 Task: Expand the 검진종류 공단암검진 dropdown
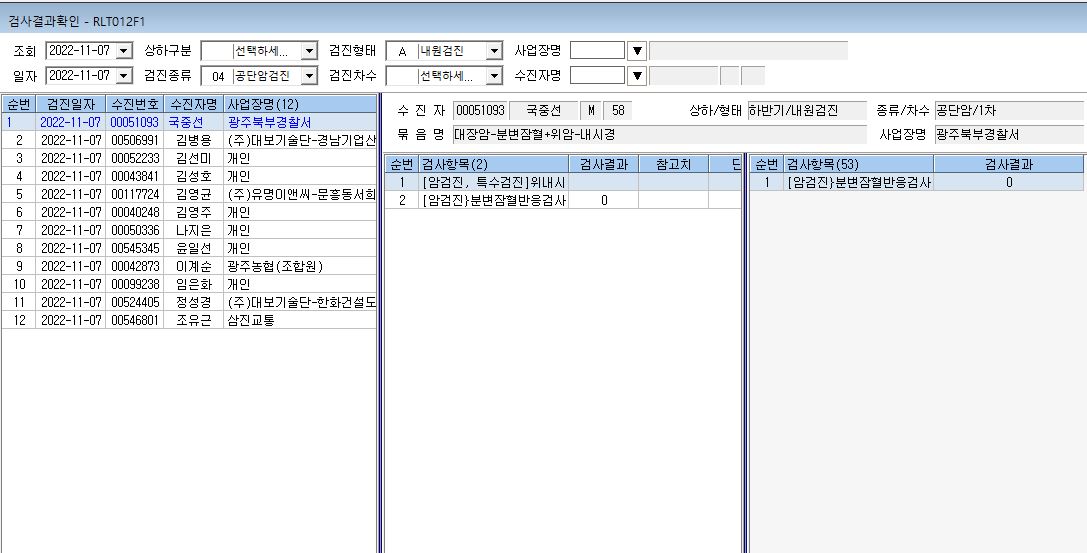309,76
